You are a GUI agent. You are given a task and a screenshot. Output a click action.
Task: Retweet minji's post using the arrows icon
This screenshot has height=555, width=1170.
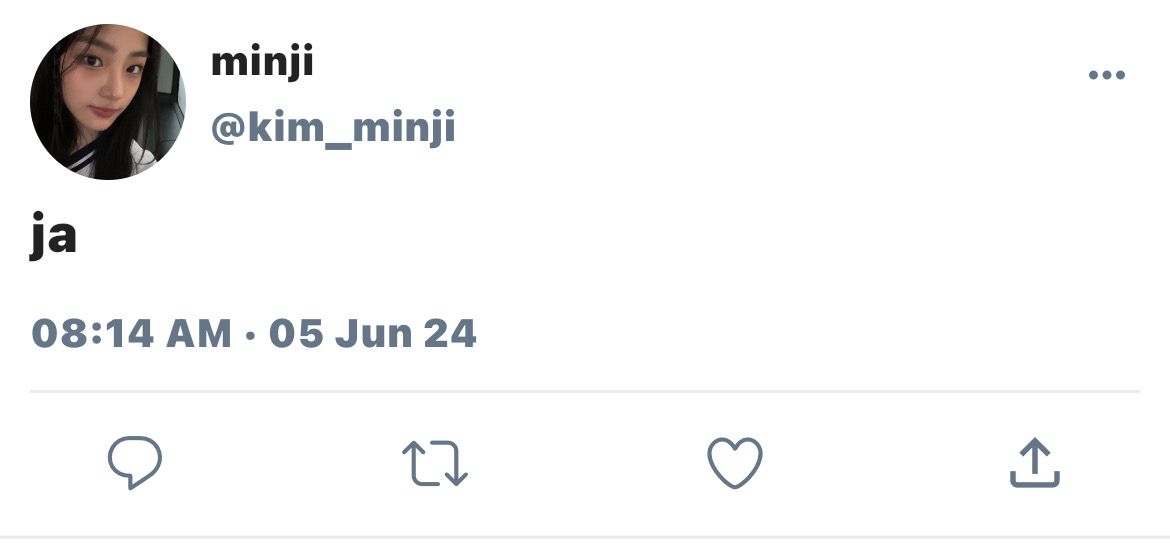(x=435, y=463)
